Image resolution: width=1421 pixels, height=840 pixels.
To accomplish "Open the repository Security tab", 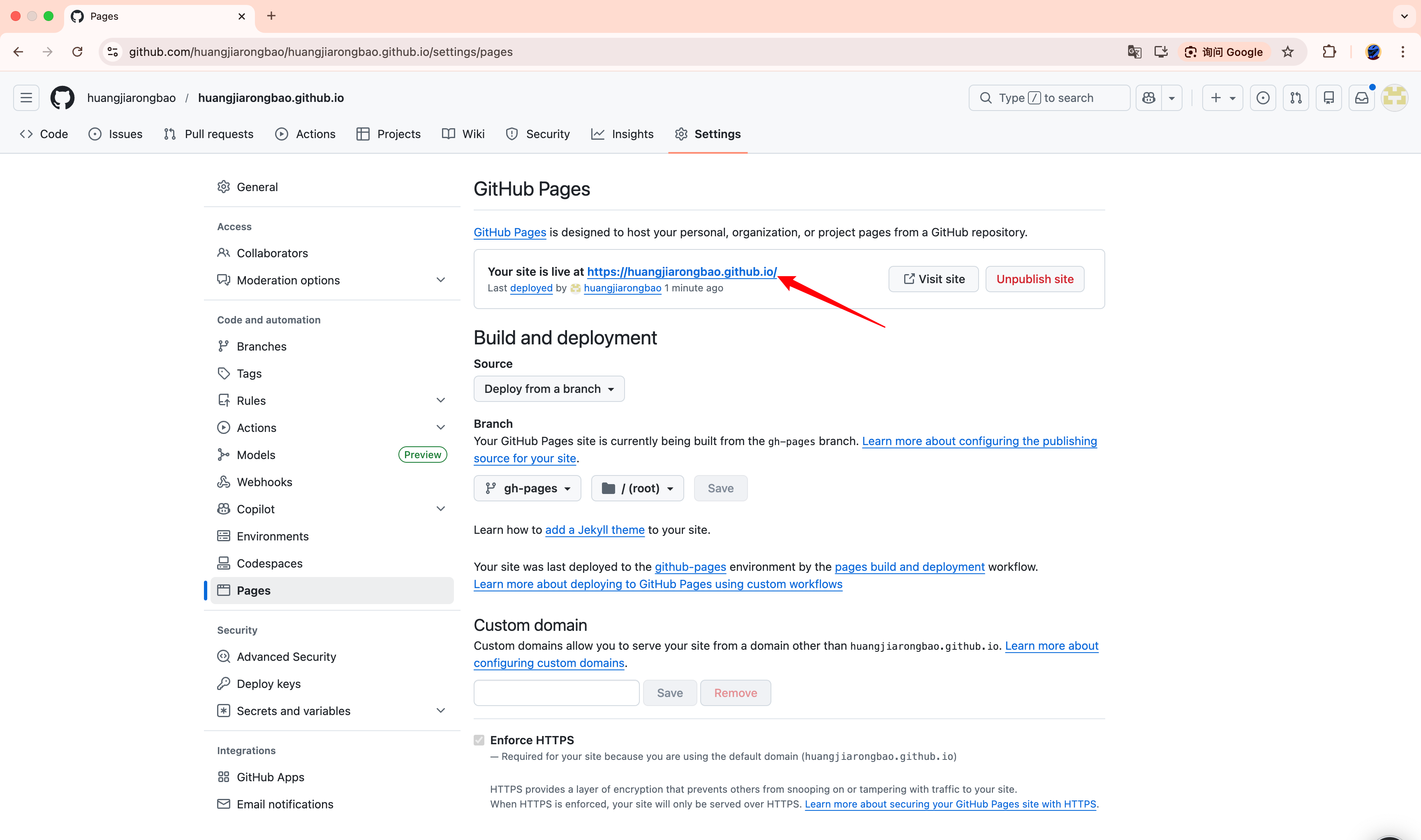I will point(537,134).
